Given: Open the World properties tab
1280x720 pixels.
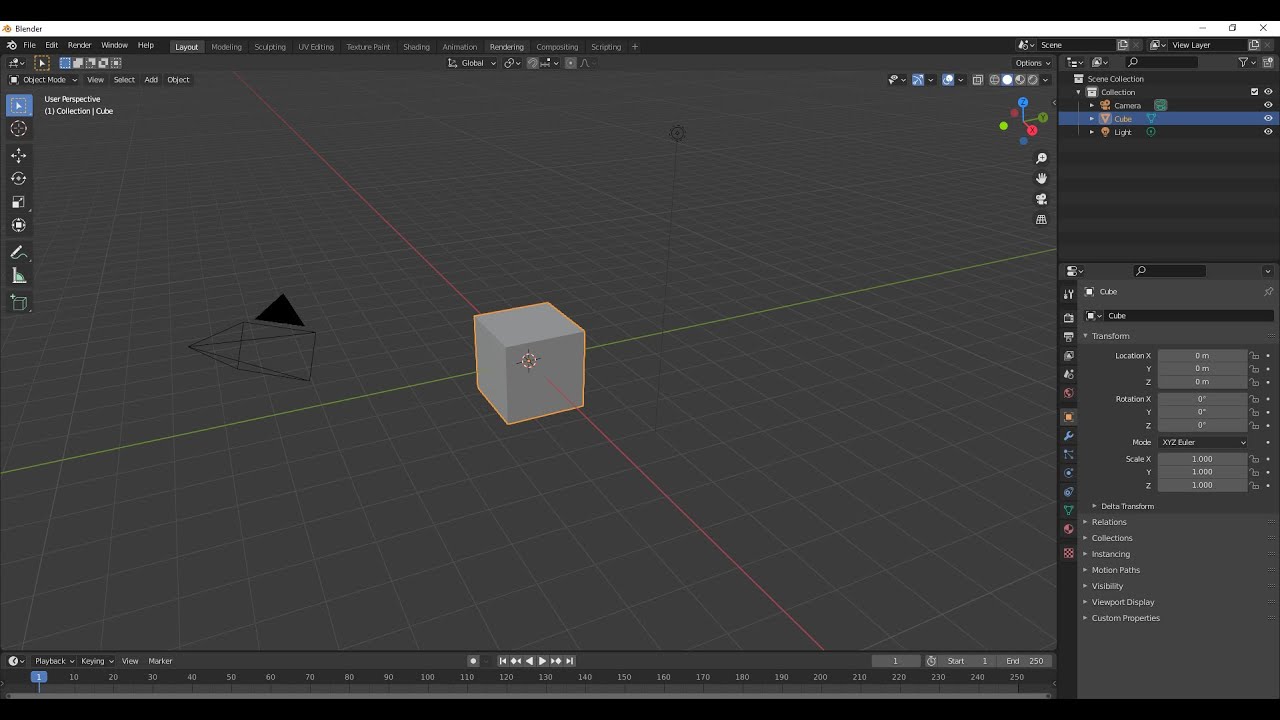Looking at the screenshot, I should pos(1068,394).
